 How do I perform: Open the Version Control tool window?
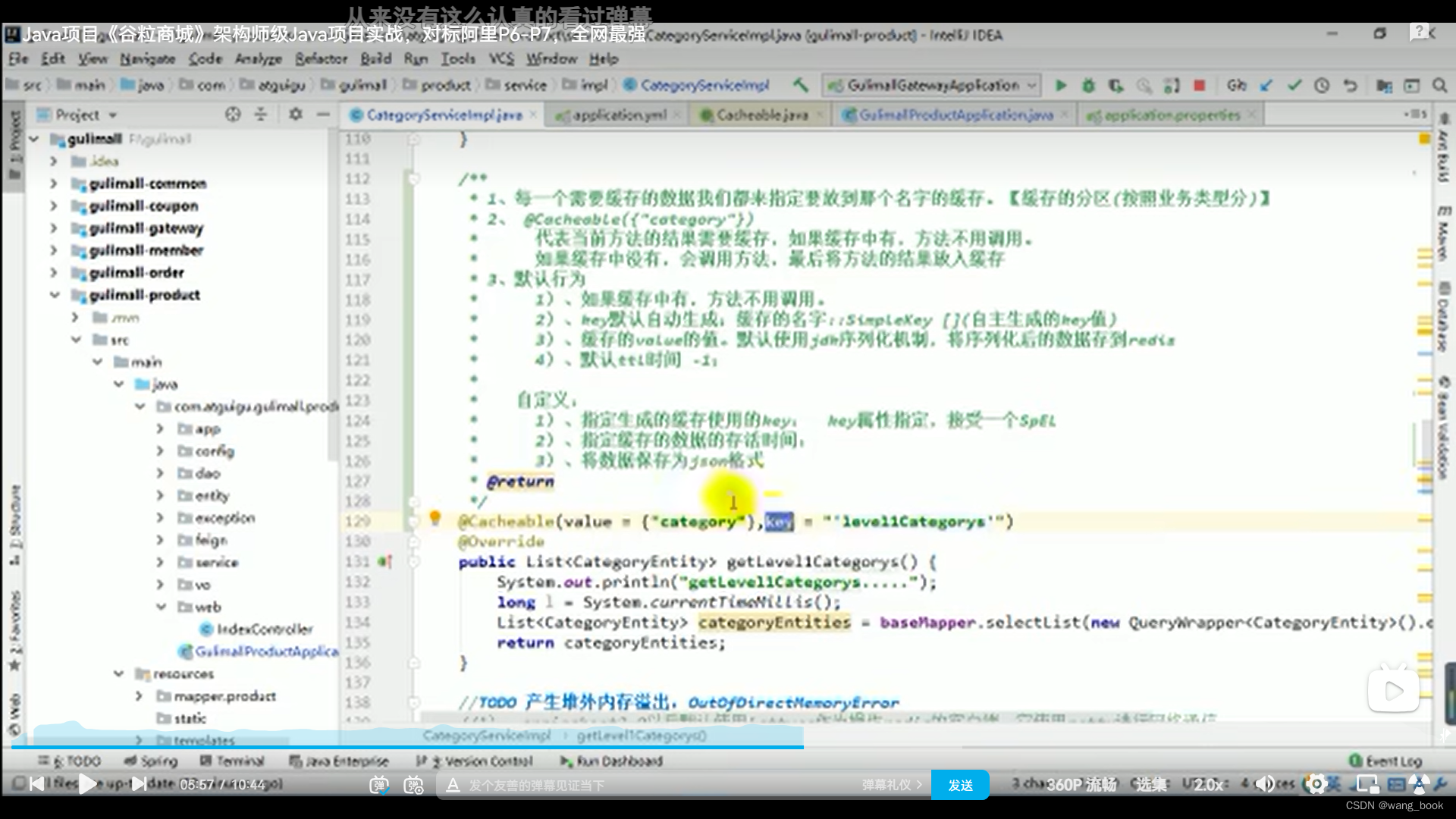[474, 761]
